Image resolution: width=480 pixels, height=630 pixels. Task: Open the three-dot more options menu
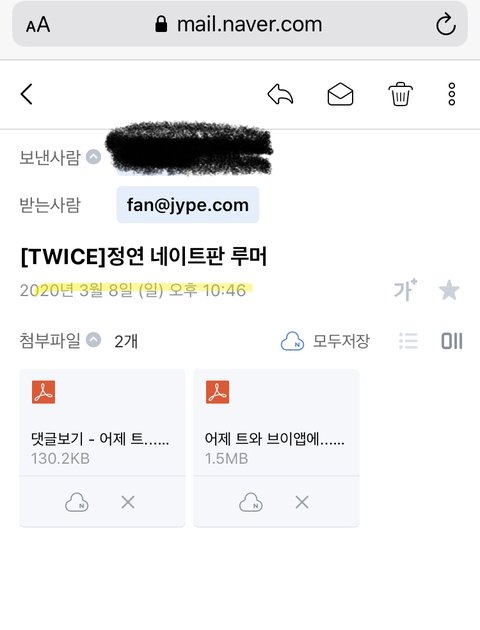[452, 94]
